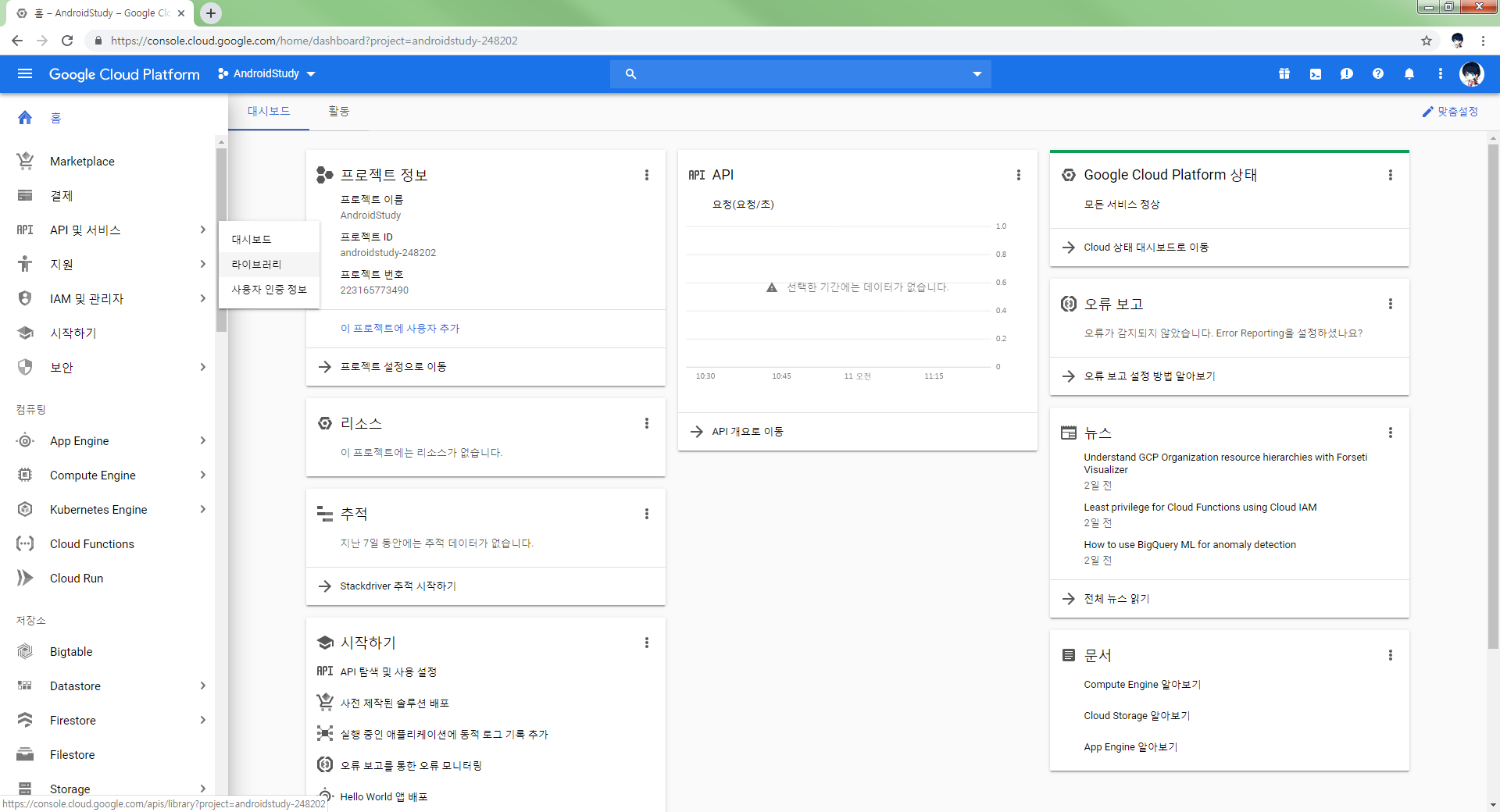Click the feedback speech bubble icon

(1347, 73)
